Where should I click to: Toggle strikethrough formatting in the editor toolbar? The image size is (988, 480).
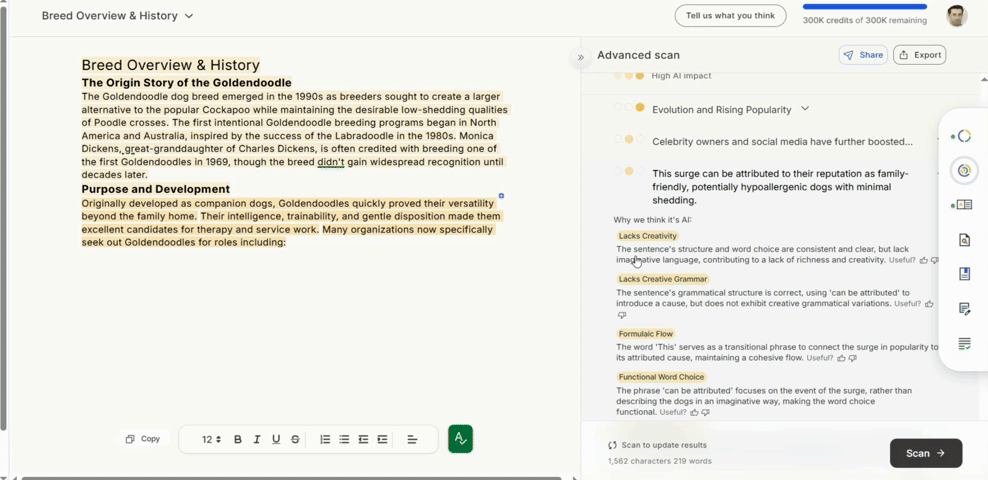tap(295, 440)
